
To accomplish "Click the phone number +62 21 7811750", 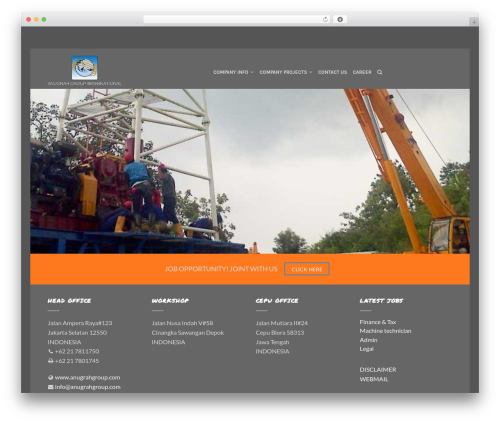I will pyautogui.click(x=77, y=351).
